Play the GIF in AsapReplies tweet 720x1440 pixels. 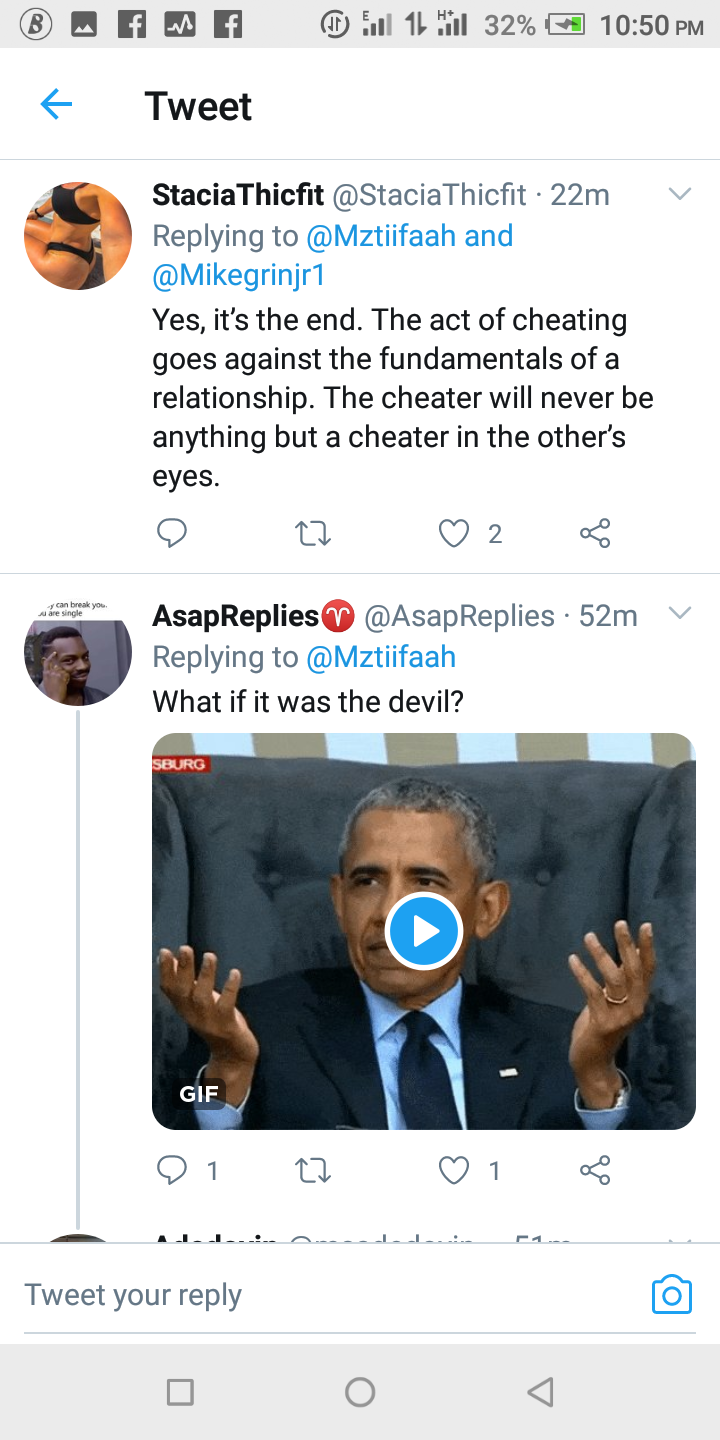424,931
